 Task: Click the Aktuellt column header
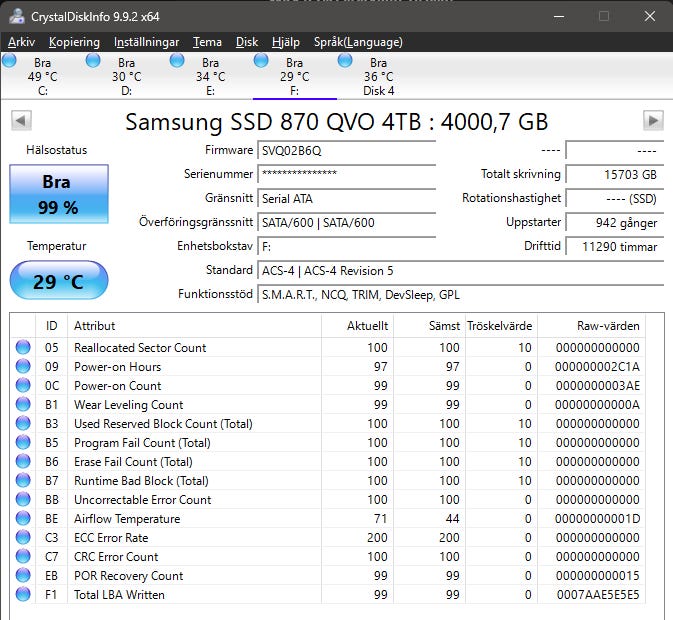(358, 326)
